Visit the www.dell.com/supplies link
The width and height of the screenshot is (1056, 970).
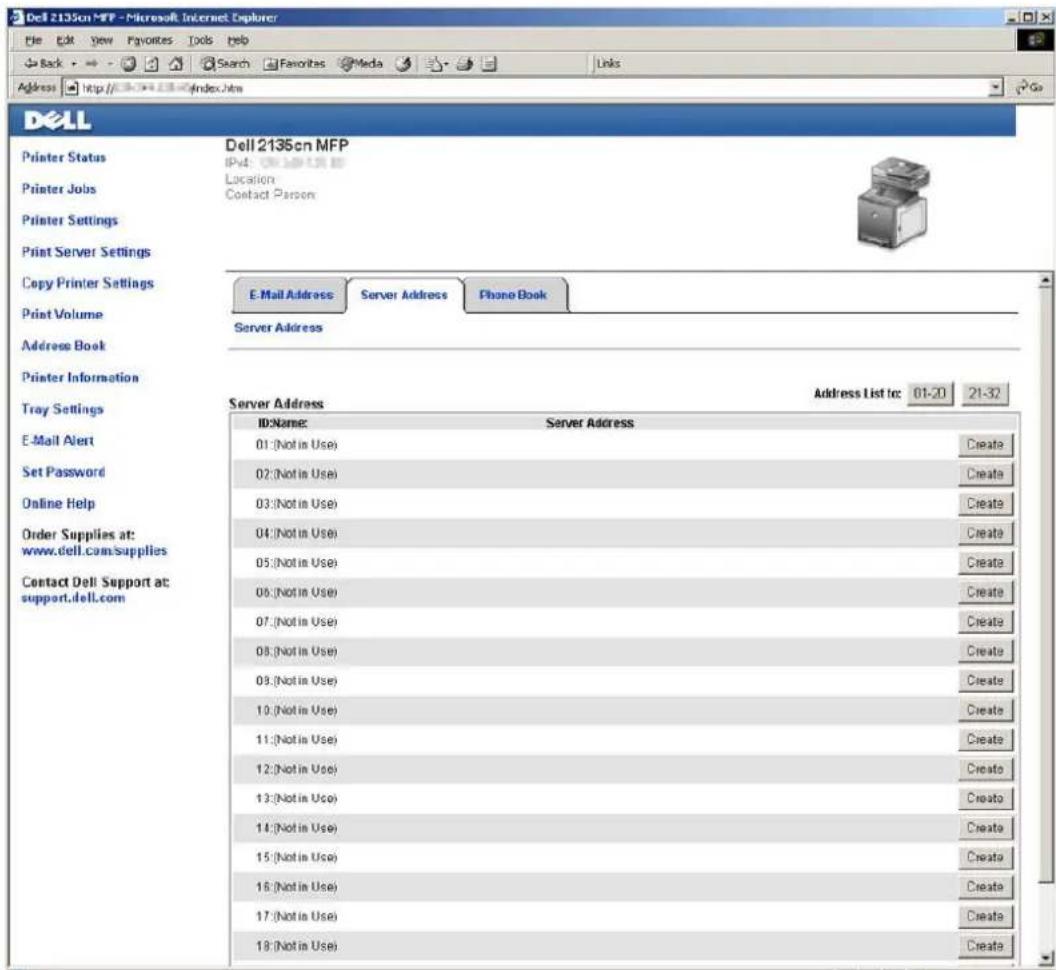point(94,551)
